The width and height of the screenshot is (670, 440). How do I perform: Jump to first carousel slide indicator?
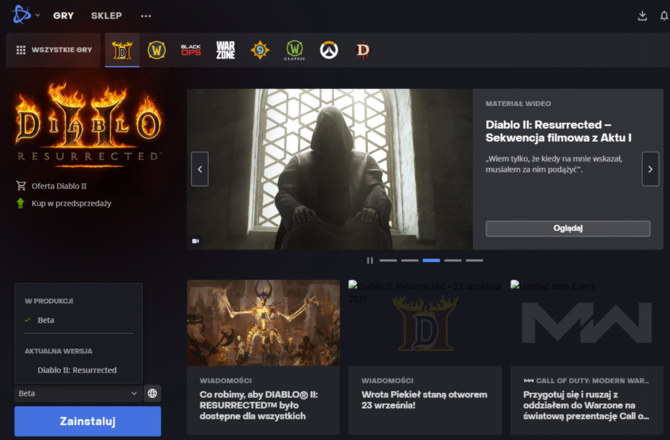pos(388,260)
